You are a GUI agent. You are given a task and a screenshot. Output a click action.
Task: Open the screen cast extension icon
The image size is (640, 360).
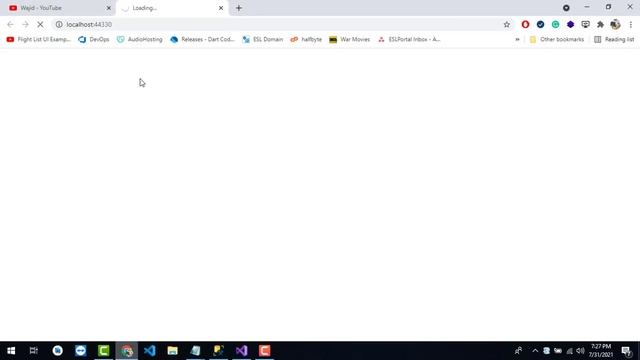coord(585,24)
